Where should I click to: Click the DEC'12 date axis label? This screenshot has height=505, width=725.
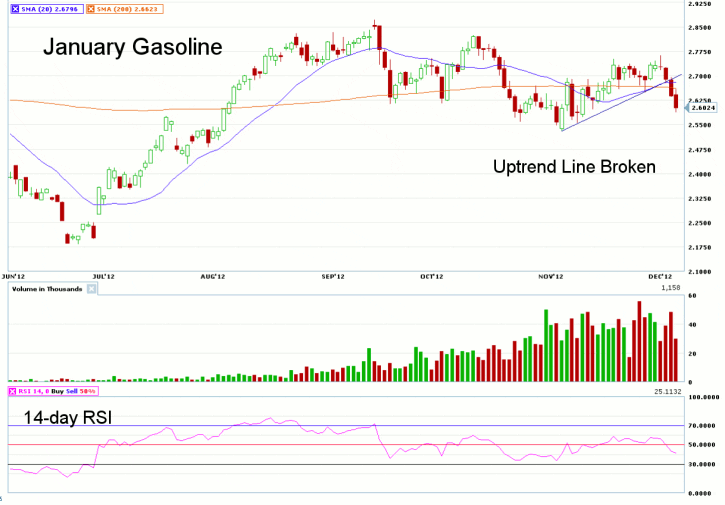661,275
